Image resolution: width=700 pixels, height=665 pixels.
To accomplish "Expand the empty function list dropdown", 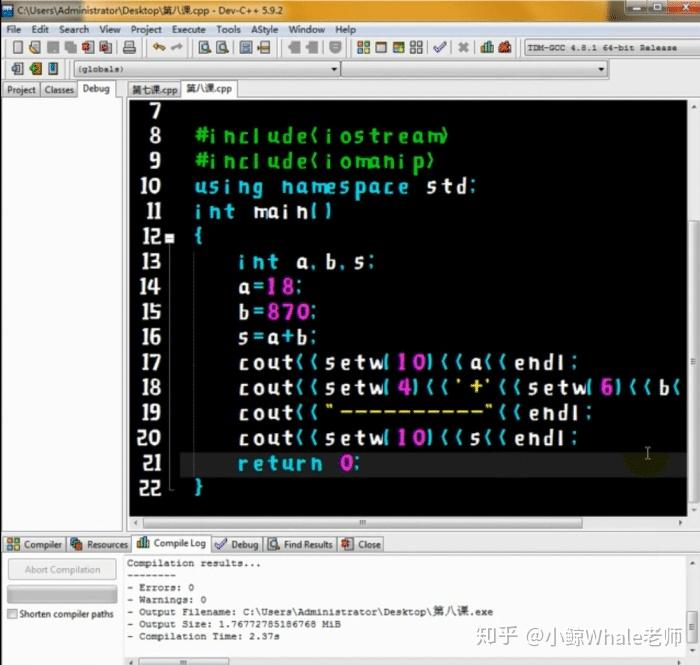I will pos(475,69).
